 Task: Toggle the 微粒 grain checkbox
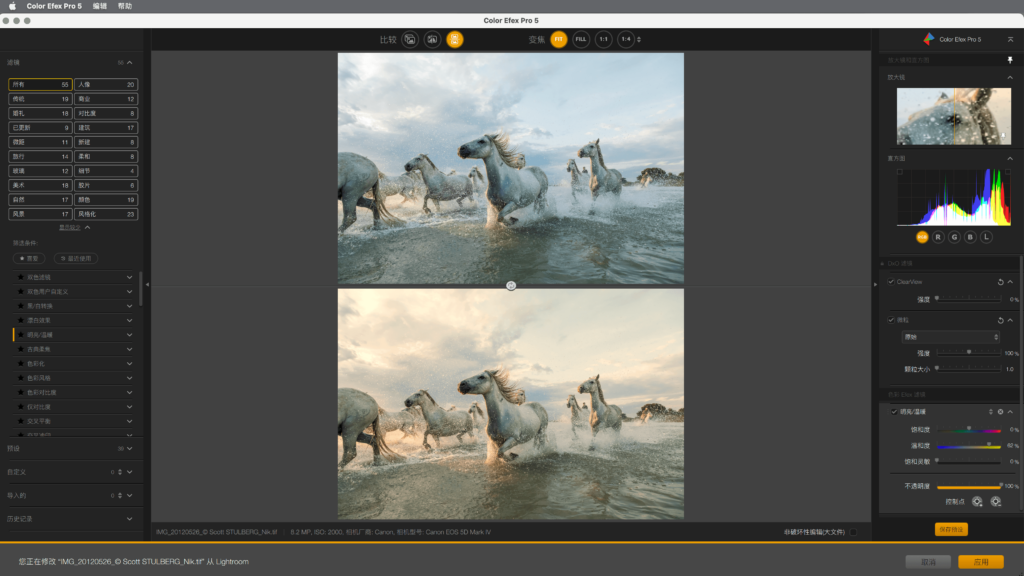click(x=891, y=320)
